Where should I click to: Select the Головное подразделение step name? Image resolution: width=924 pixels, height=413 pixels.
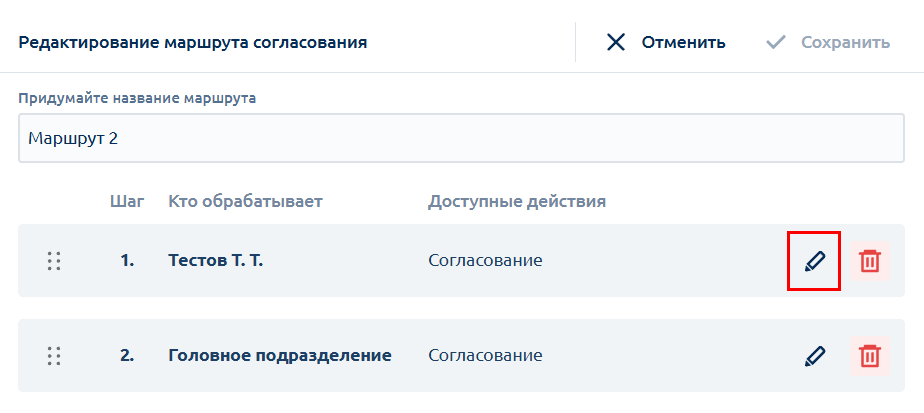[x=280, y=356]
